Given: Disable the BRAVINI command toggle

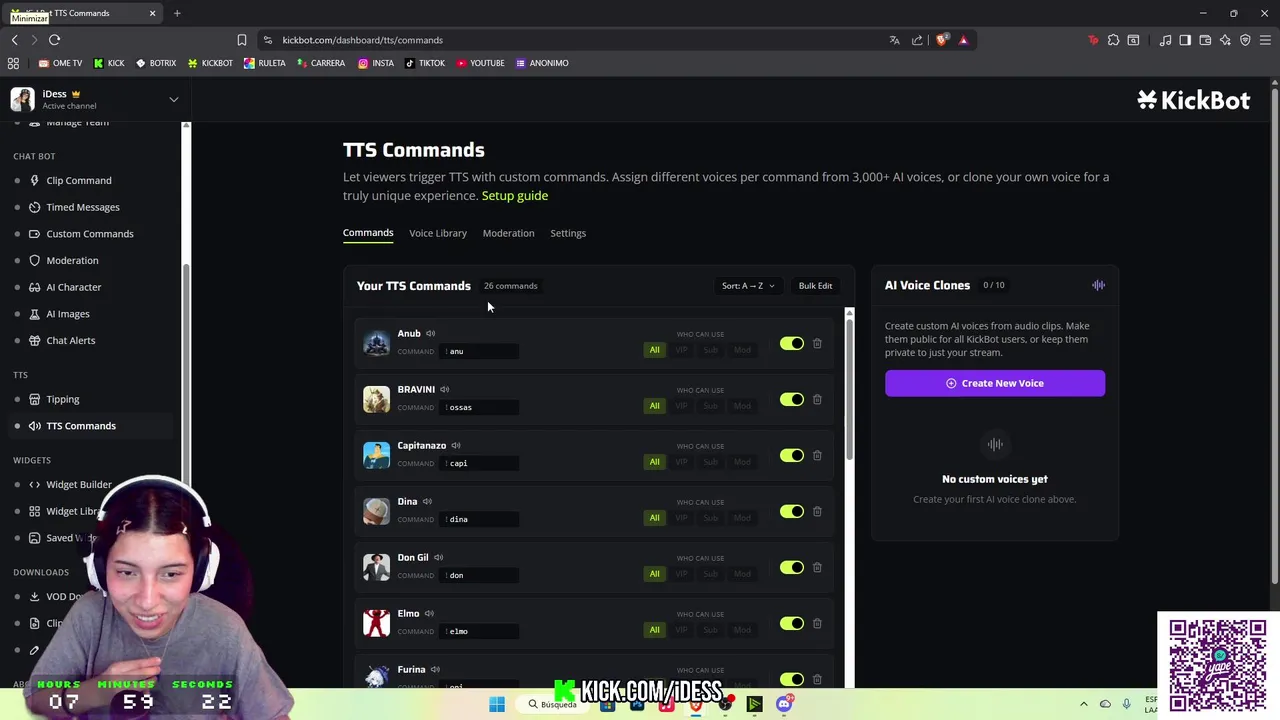Looking at the screenshot, I should tap(792, 399).
